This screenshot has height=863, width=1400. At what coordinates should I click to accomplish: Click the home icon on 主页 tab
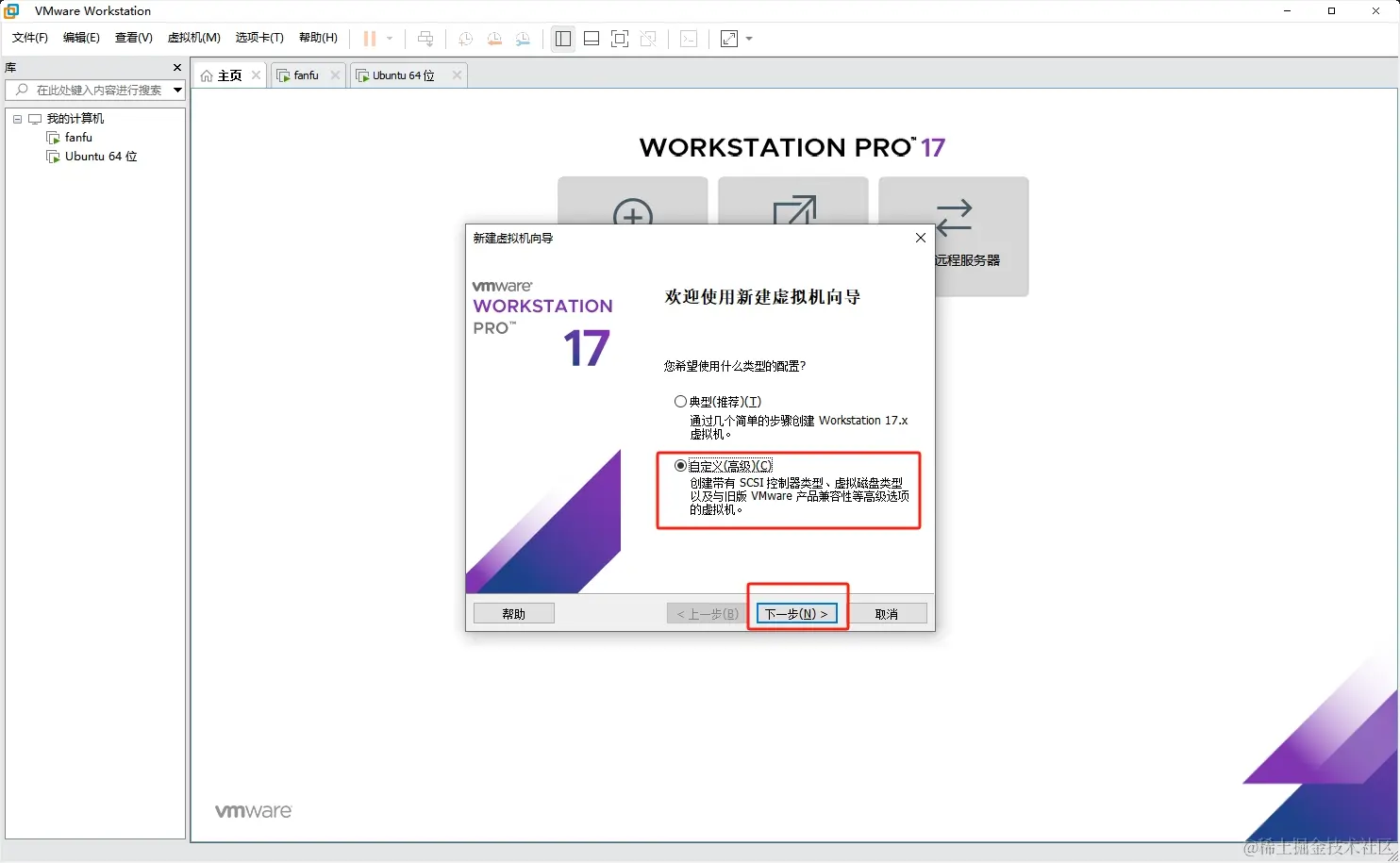click(x=207, y=75)
